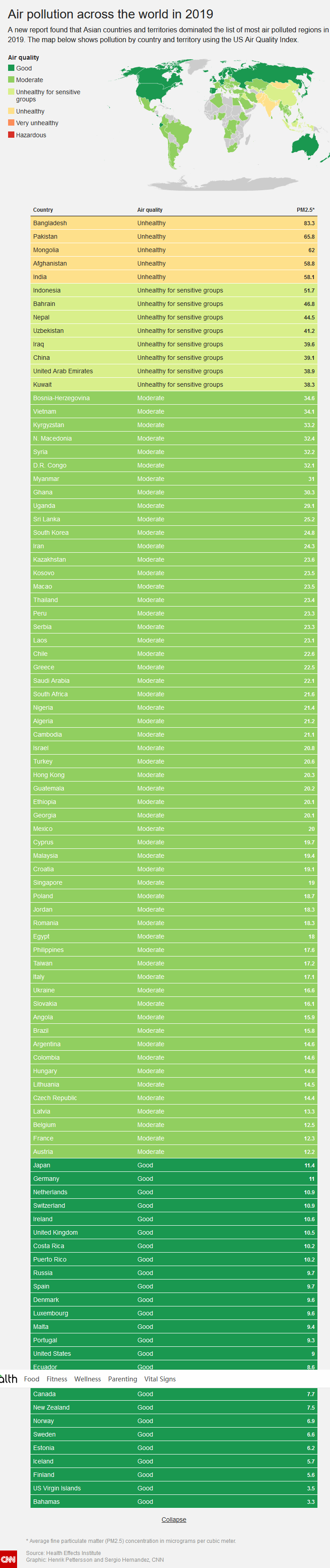Click the Bahamas row at table bottom

point(173,1502)
